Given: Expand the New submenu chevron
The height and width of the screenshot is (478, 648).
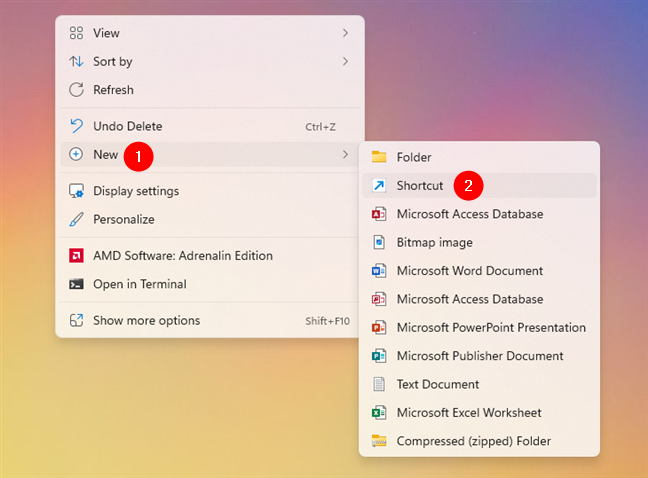Looking at the screenshot, I should (345, 155).
